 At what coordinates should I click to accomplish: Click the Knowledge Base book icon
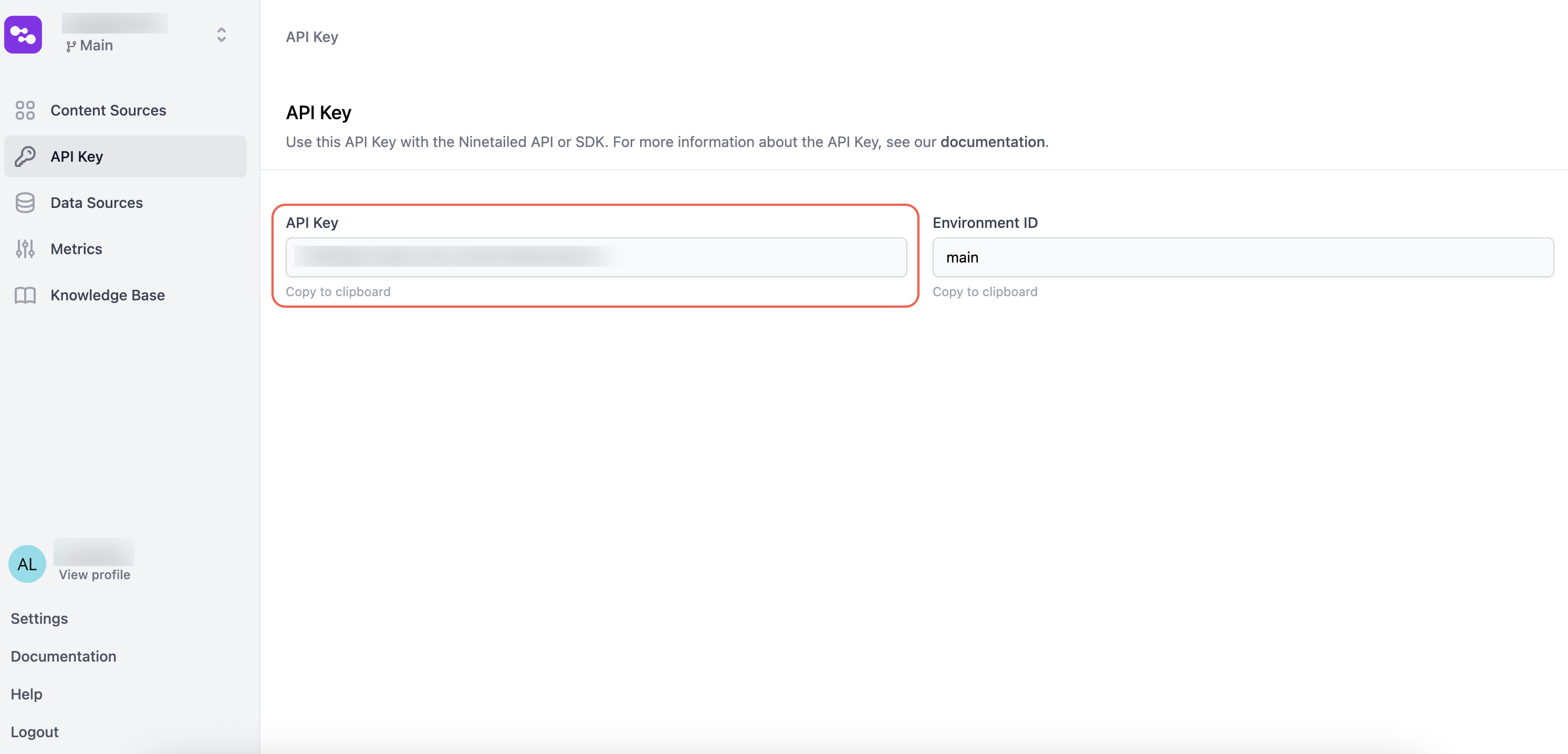click(x=25, y=295)
